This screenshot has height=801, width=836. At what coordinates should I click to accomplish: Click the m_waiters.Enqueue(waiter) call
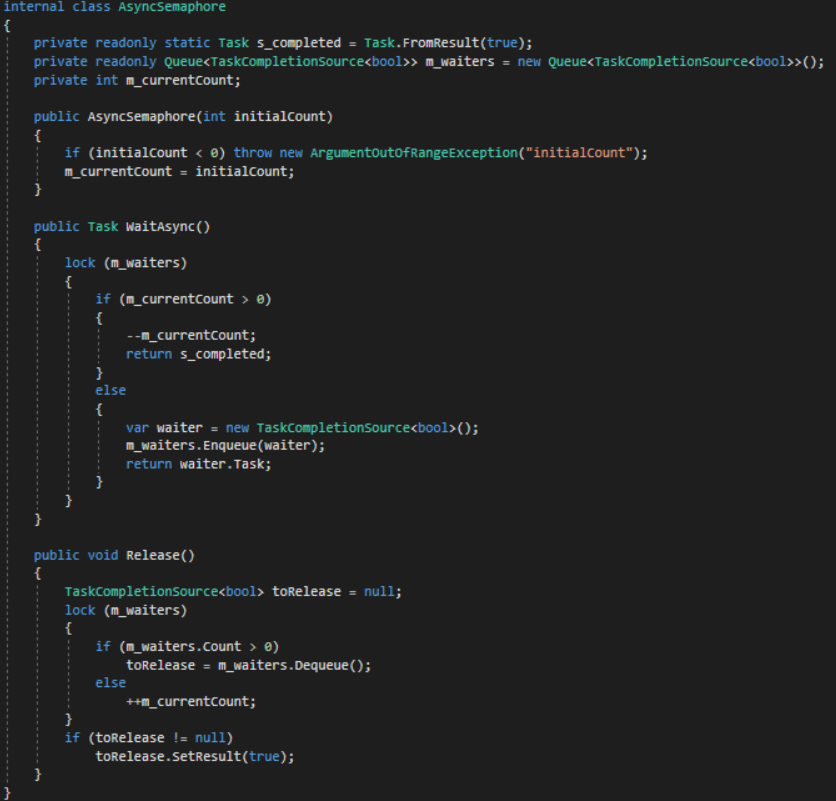tap(221, 445)
